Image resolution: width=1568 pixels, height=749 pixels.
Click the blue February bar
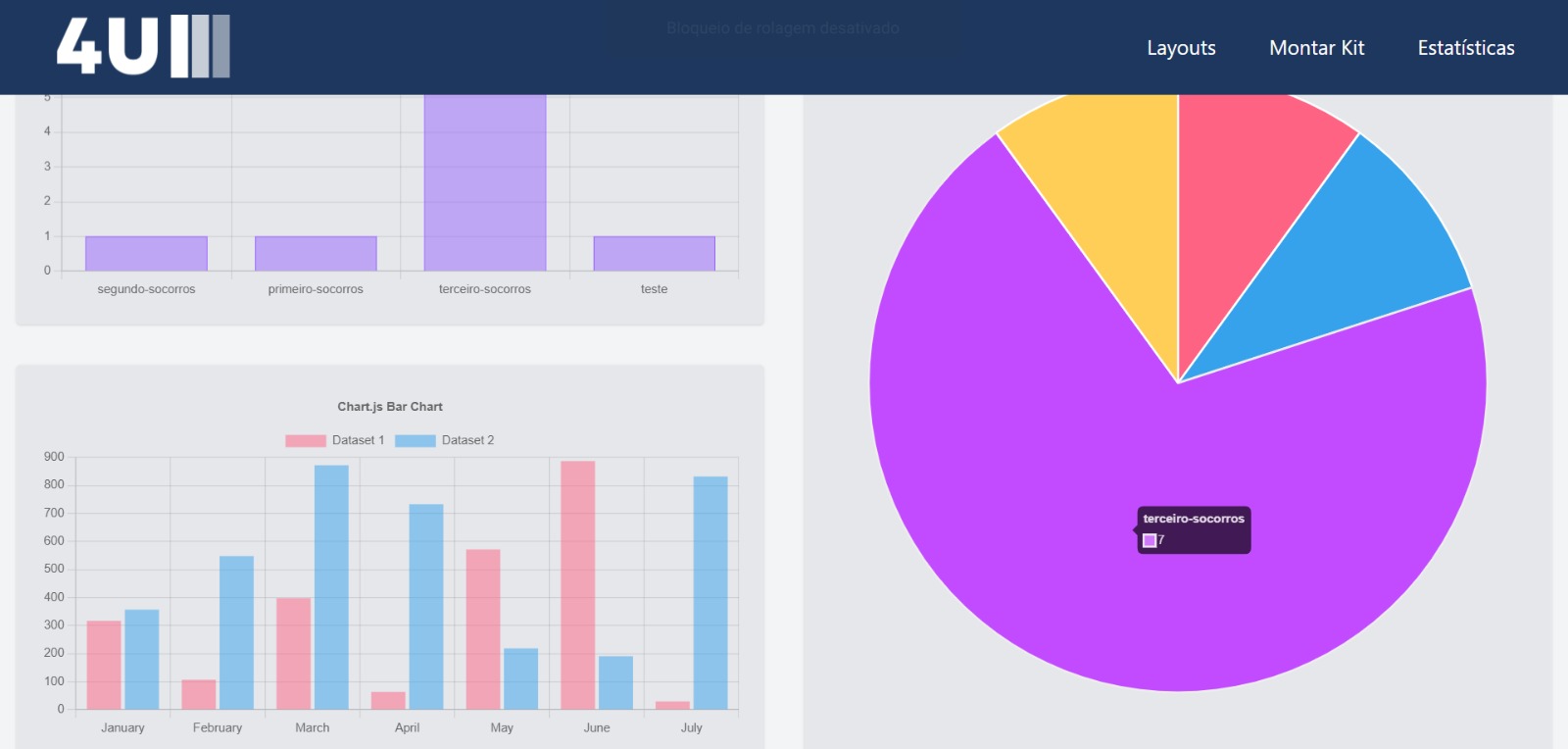tap(236, 632)
